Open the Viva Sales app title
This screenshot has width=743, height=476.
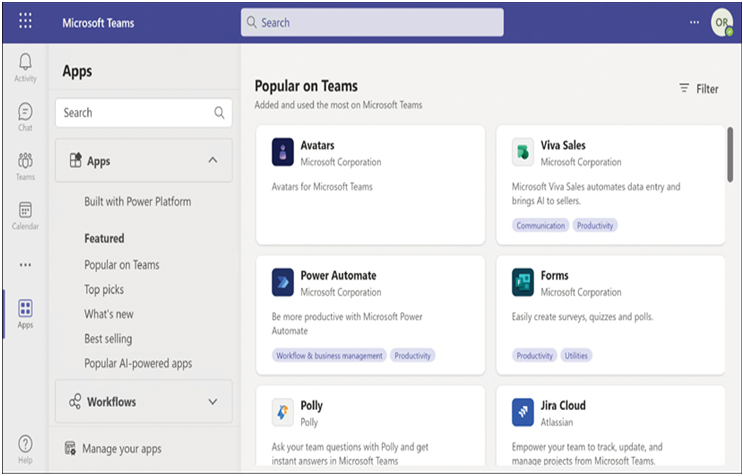click(x=563, y=145)
